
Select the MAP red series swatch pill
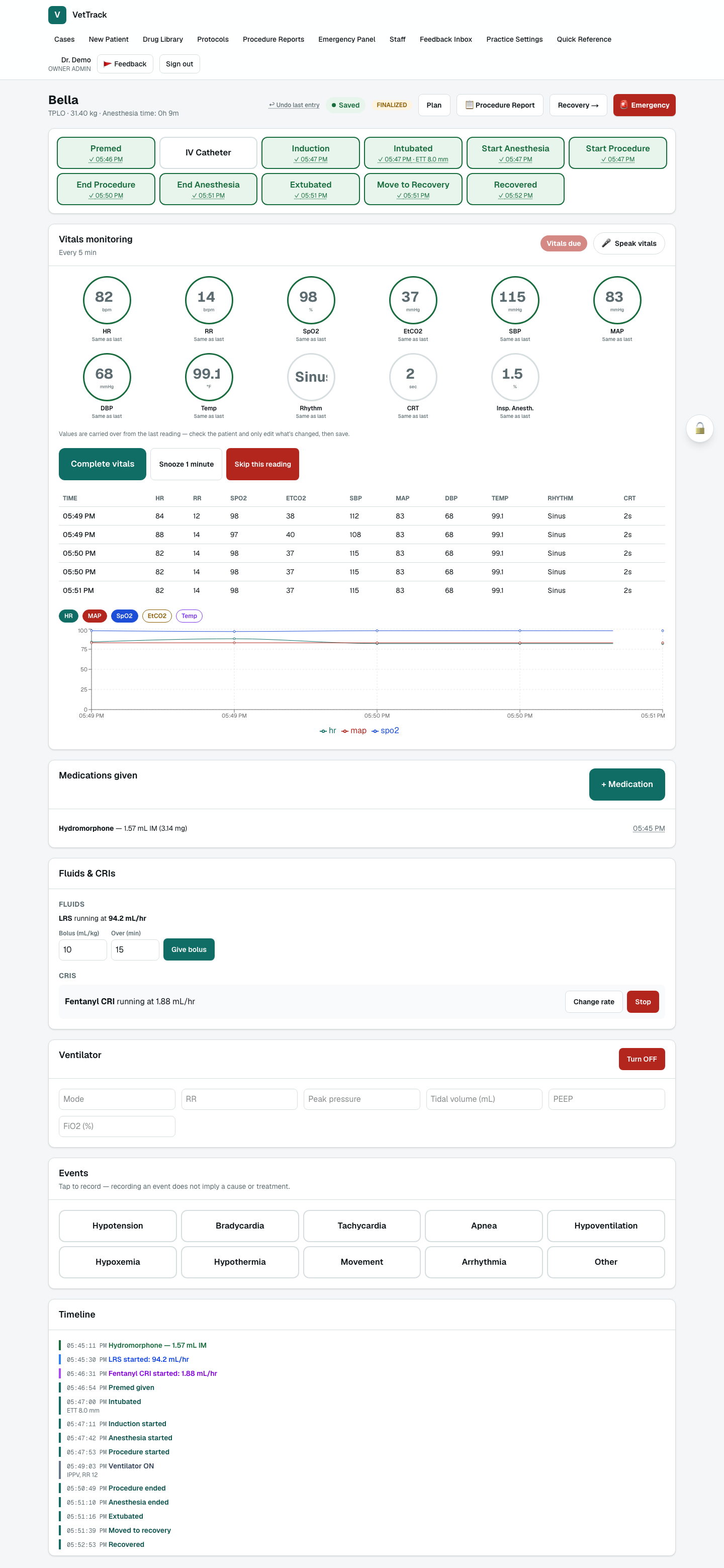point(95,616)
